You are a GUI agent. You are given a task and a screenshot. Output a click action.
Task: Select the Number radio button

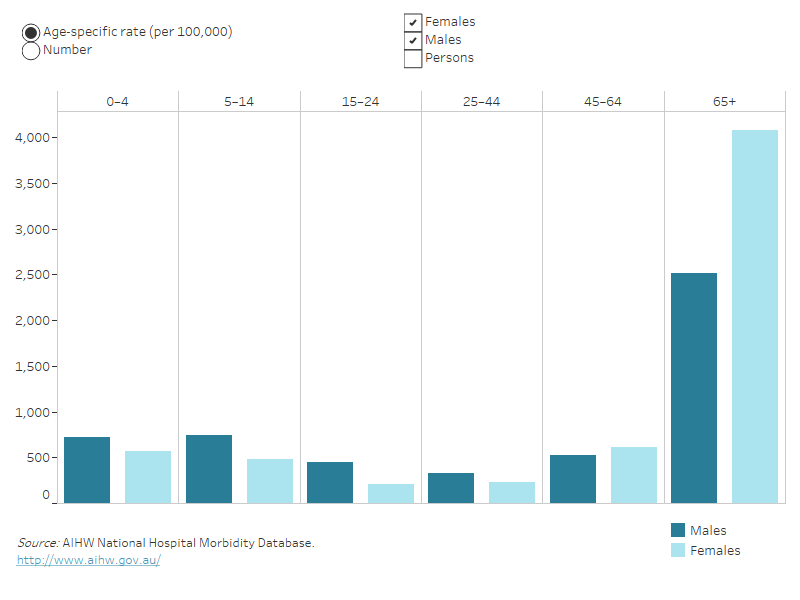31,50
